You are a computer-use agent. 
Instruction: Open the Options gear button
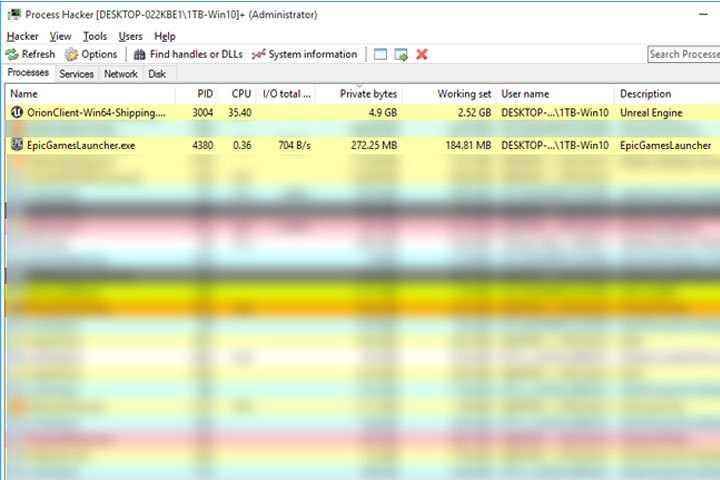91,54
